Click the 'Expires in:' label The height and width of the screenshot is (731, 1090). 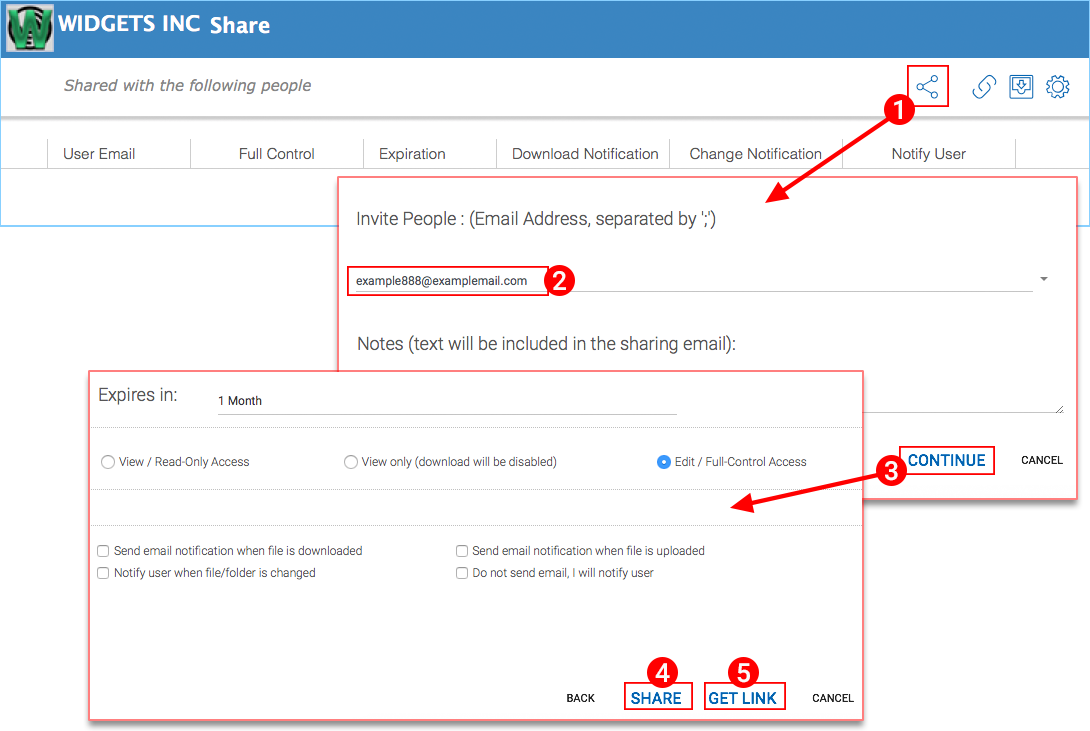pos(138,395)
